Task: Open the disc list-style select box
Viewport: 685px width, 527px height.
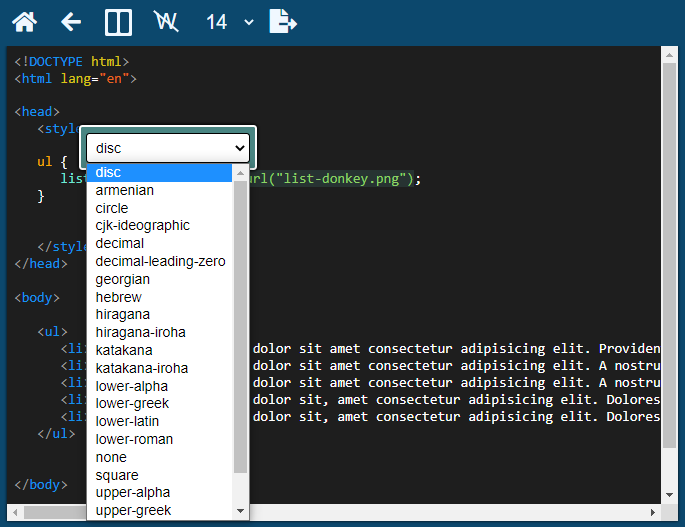Action: 168,148
